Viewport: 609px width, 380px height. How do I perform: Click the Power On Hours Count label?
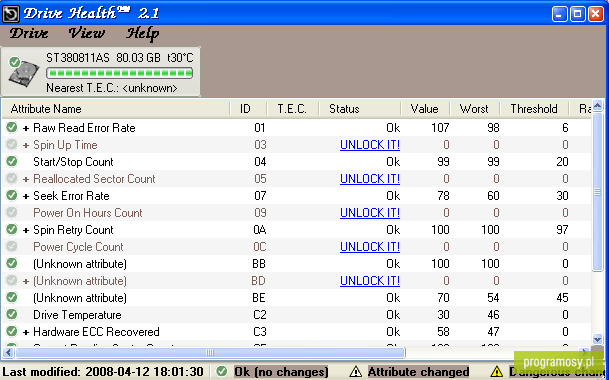pyautogui.click(x=88, y=213)
